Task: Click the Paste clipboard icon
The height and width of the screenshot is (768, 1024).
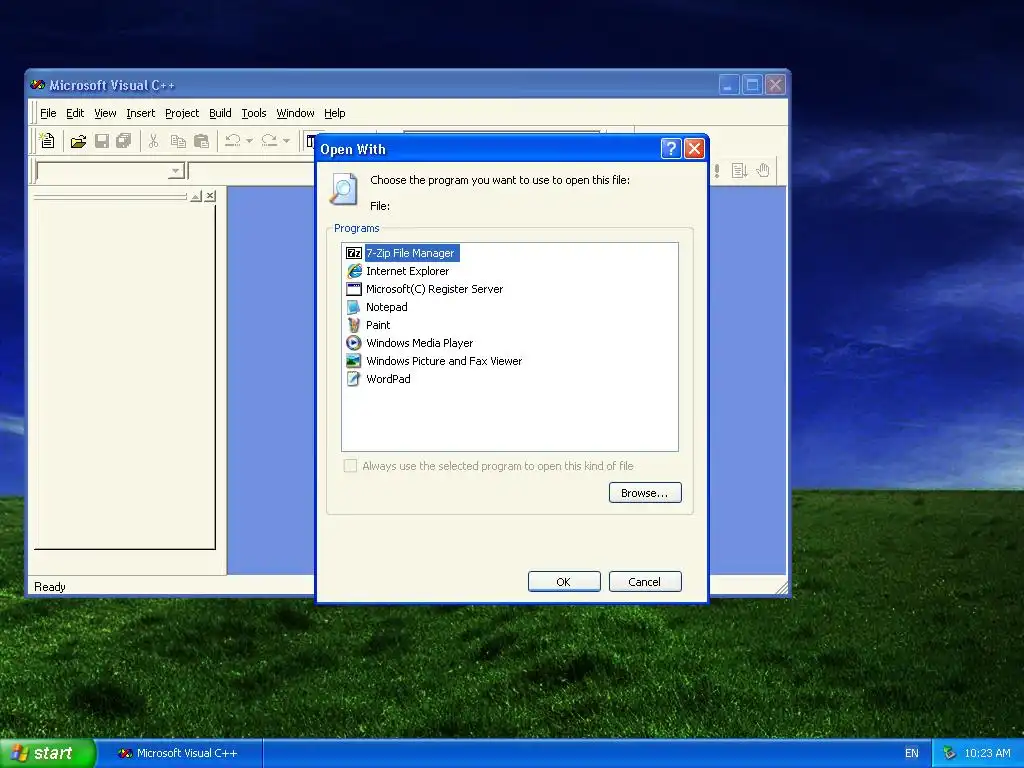Action: [x=201, y=141]
